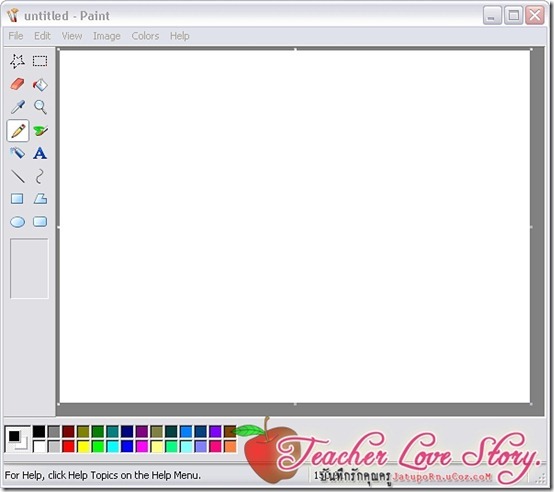Click the tool options box below tools
554x492 pixels.
pyautogui.click(x=29, y=268)
